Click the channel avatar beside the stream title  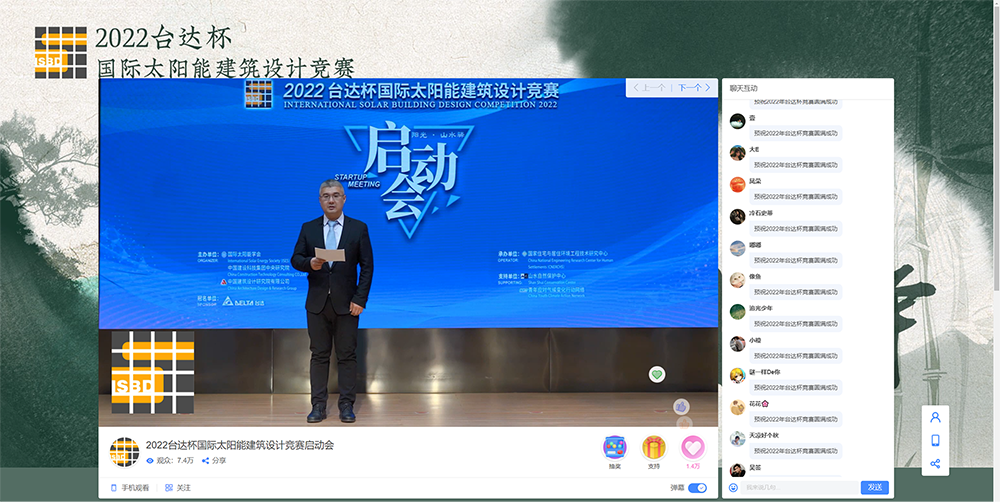pyautogui.click(x=124, y=452)
